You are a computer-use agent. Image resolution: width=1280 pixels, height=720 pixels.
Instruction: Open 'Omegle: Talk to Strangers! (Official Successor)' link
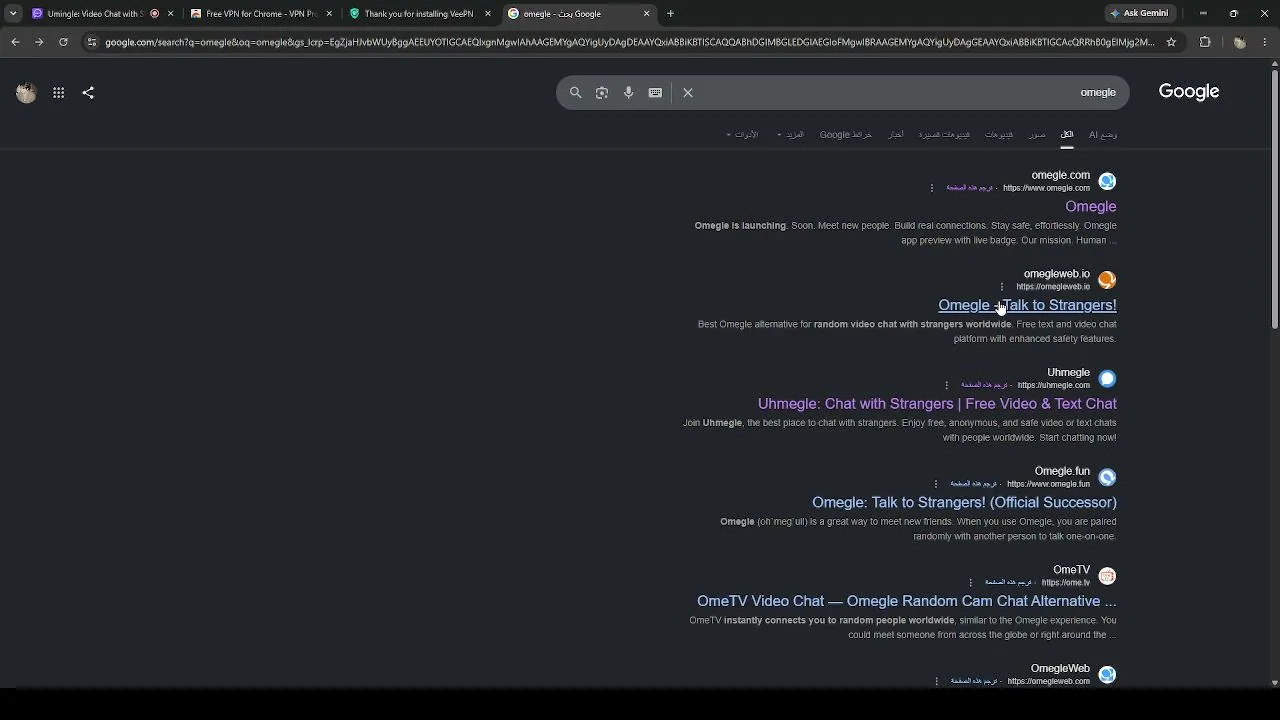(964, 503)
